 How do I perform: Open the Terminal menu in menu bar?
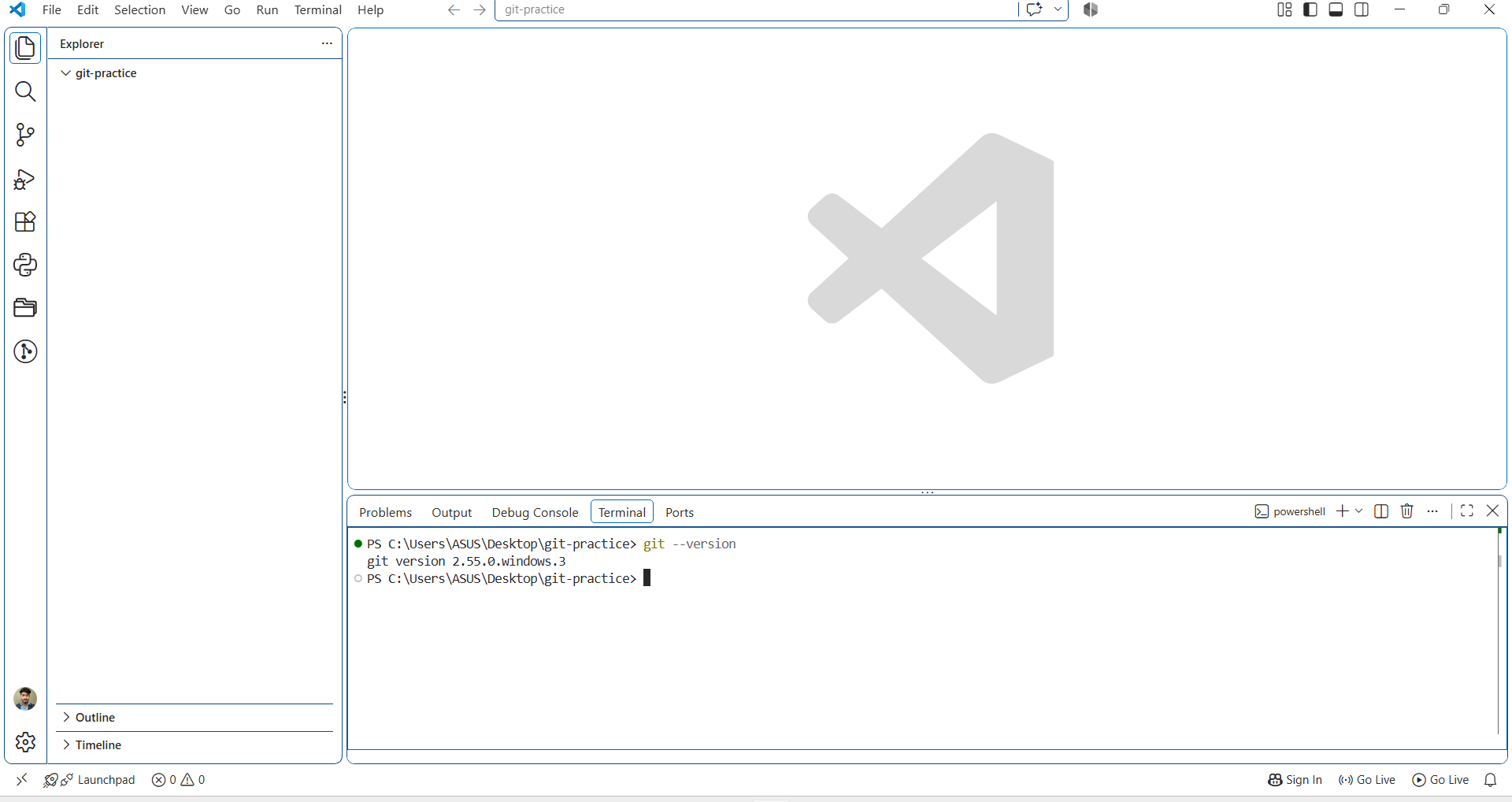click(317, 9)
